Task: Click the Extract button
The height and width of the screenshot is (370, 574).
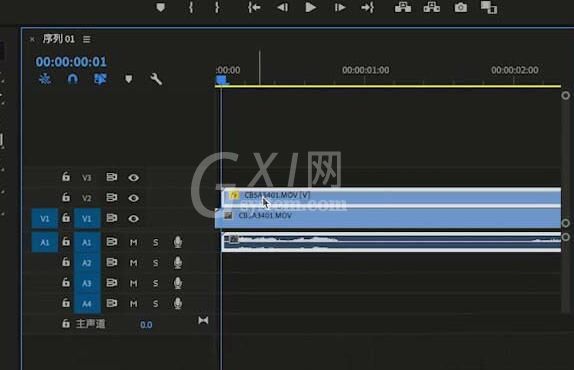Action: (432, 7)
